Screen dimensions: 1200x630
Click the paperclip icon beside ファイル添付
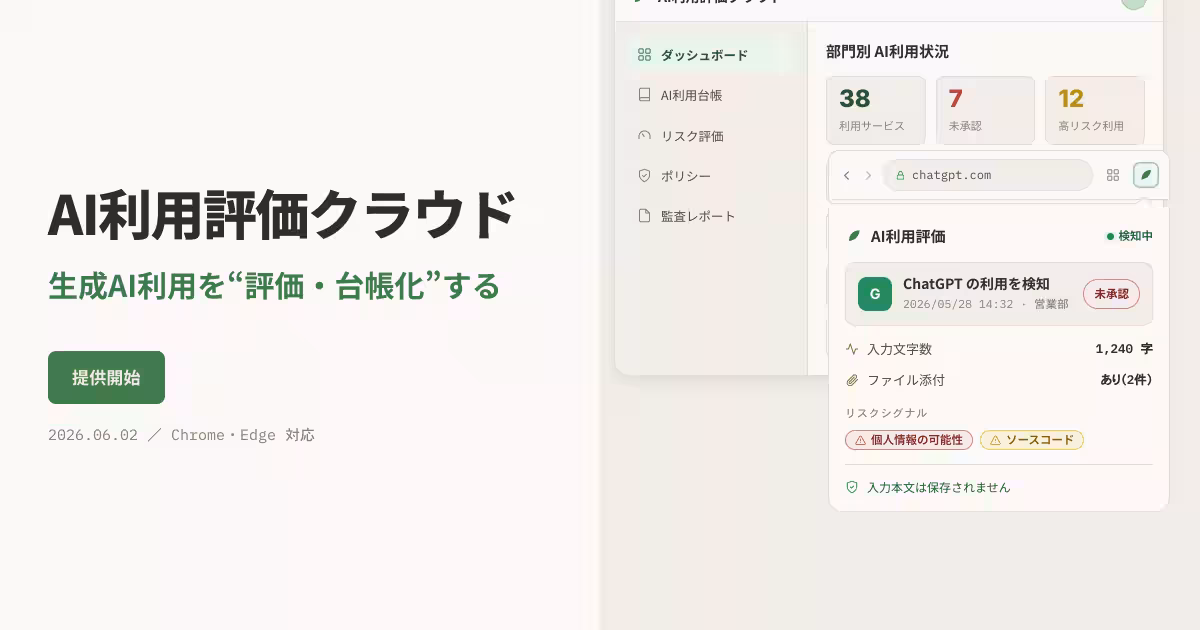pyautogui.click(x=852, y=380)
